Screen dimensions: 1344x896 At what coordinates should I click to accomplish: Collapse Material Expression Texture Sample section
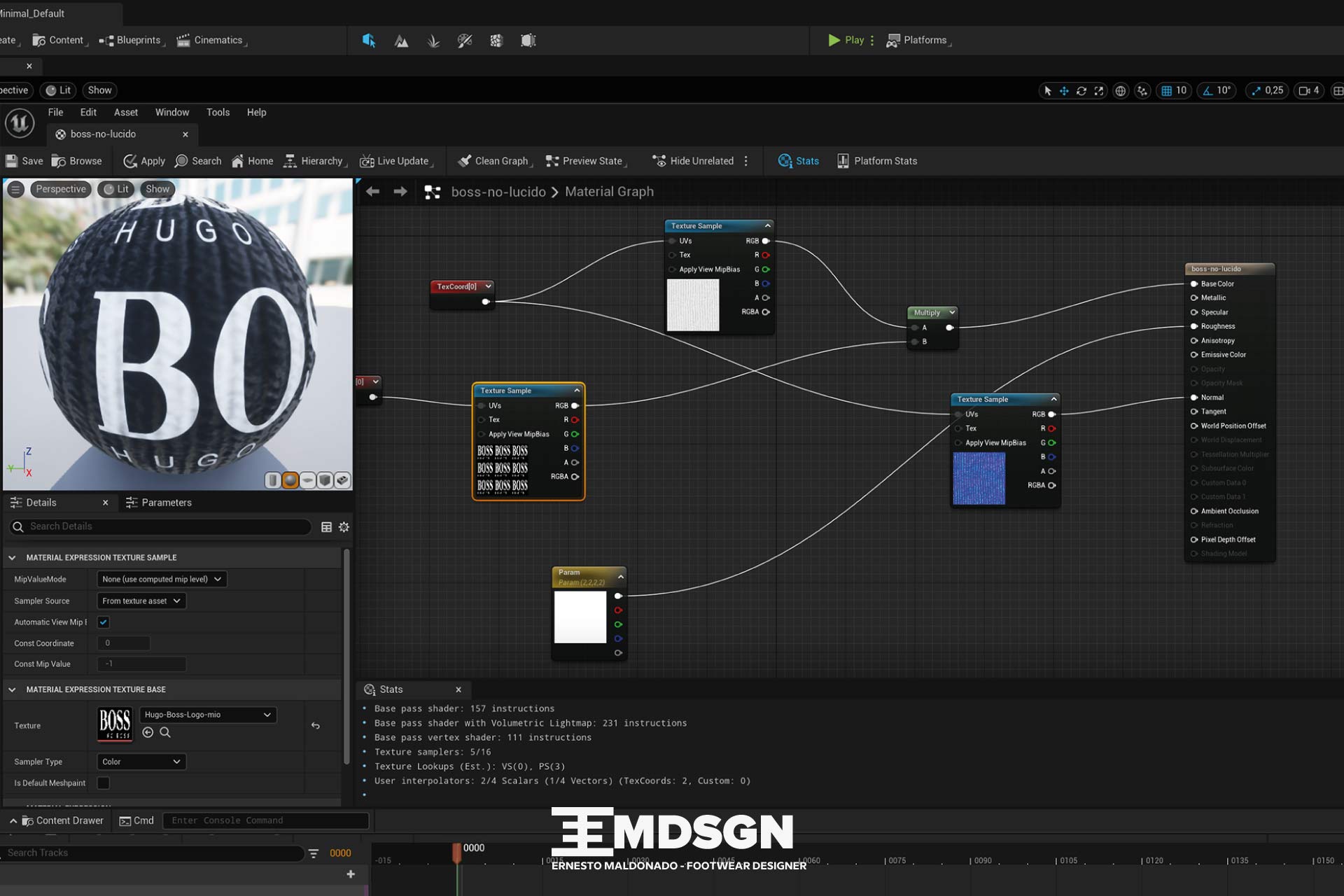(12, 558)
